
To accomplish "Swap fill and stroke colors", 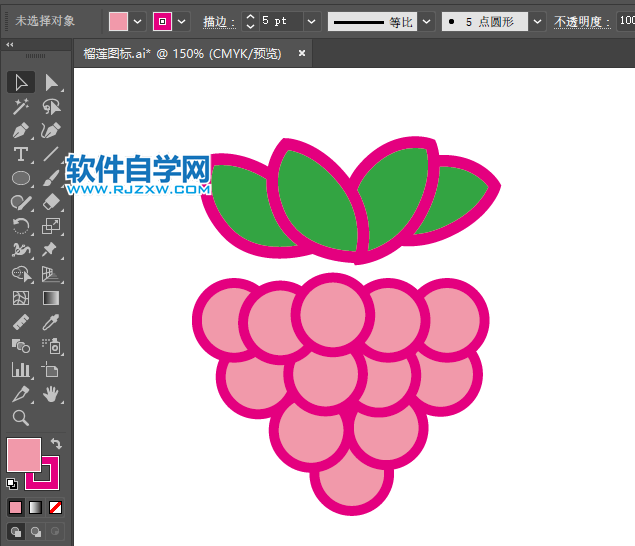I will pos(57,444).
